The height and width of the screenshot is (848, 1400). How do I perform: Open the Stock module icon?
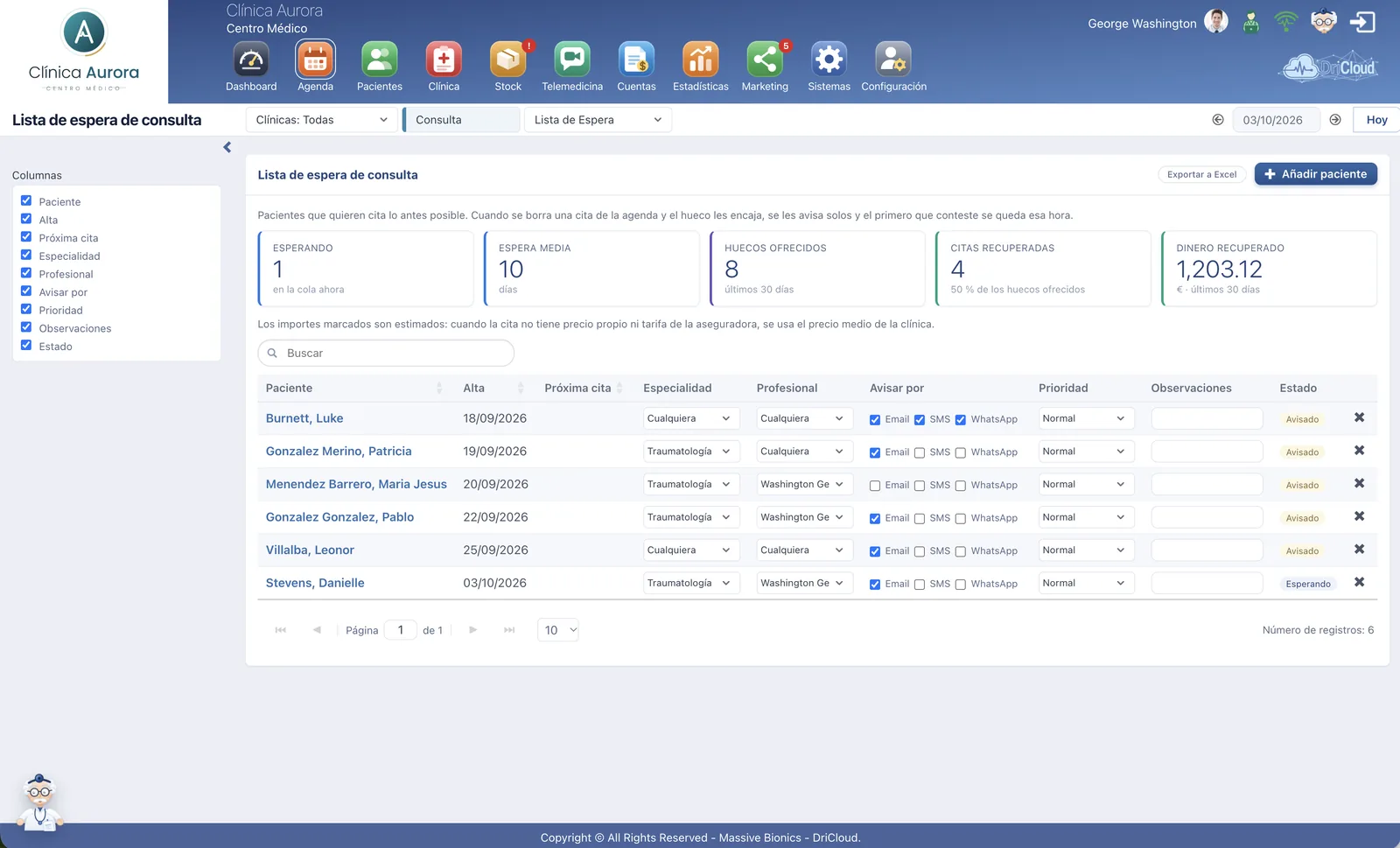508,60
